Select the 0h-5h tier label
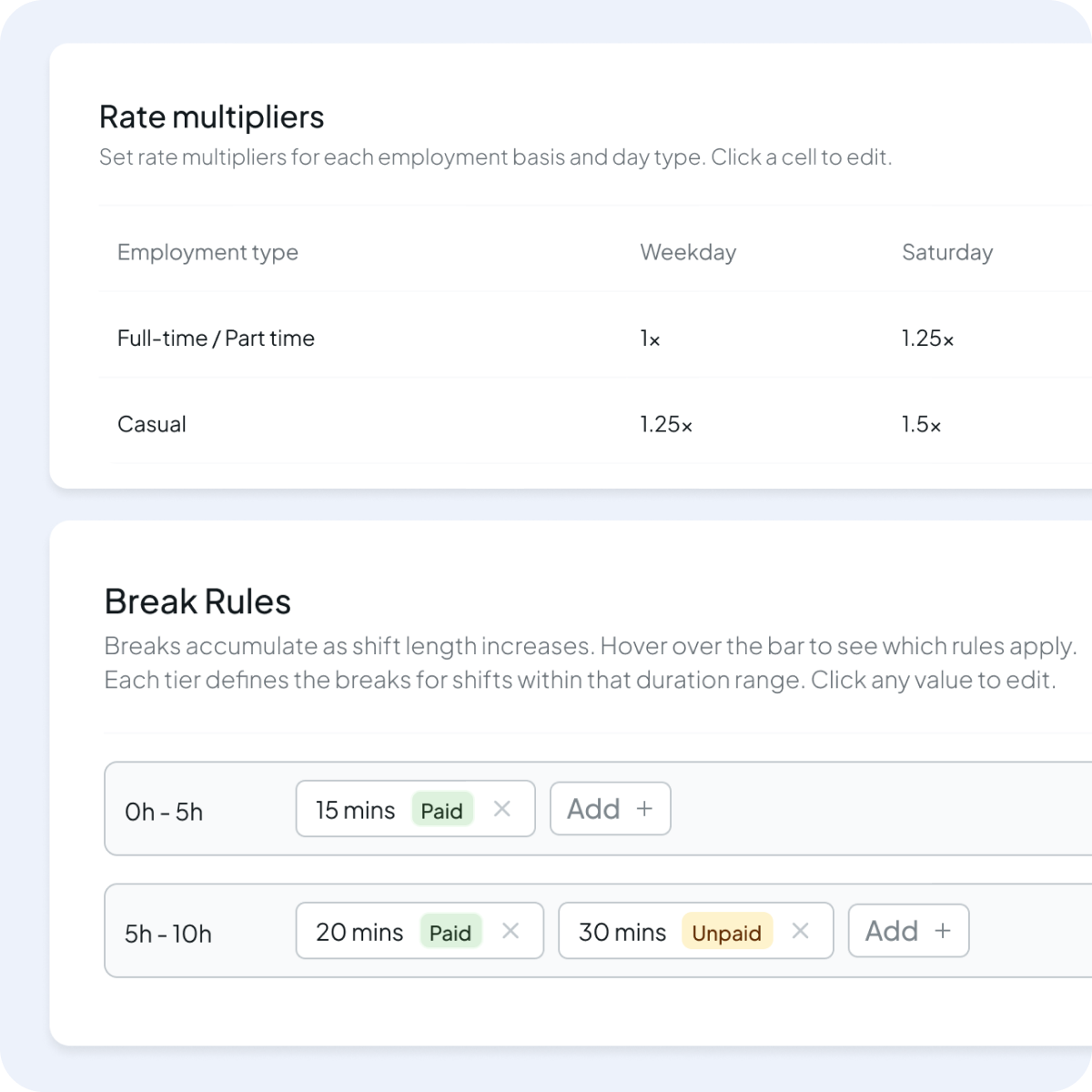Image resolution: width=1092 pixels, height=1092 pixels. [165, 812]
